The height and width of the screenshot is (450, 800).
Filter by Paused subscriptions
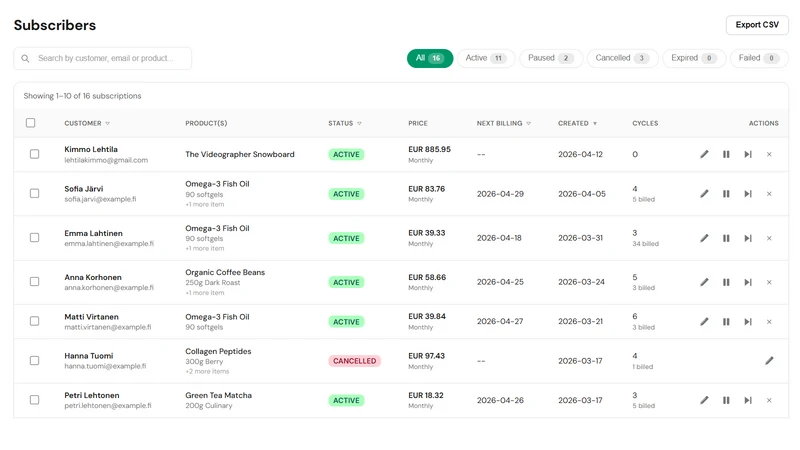click(551, 58)
